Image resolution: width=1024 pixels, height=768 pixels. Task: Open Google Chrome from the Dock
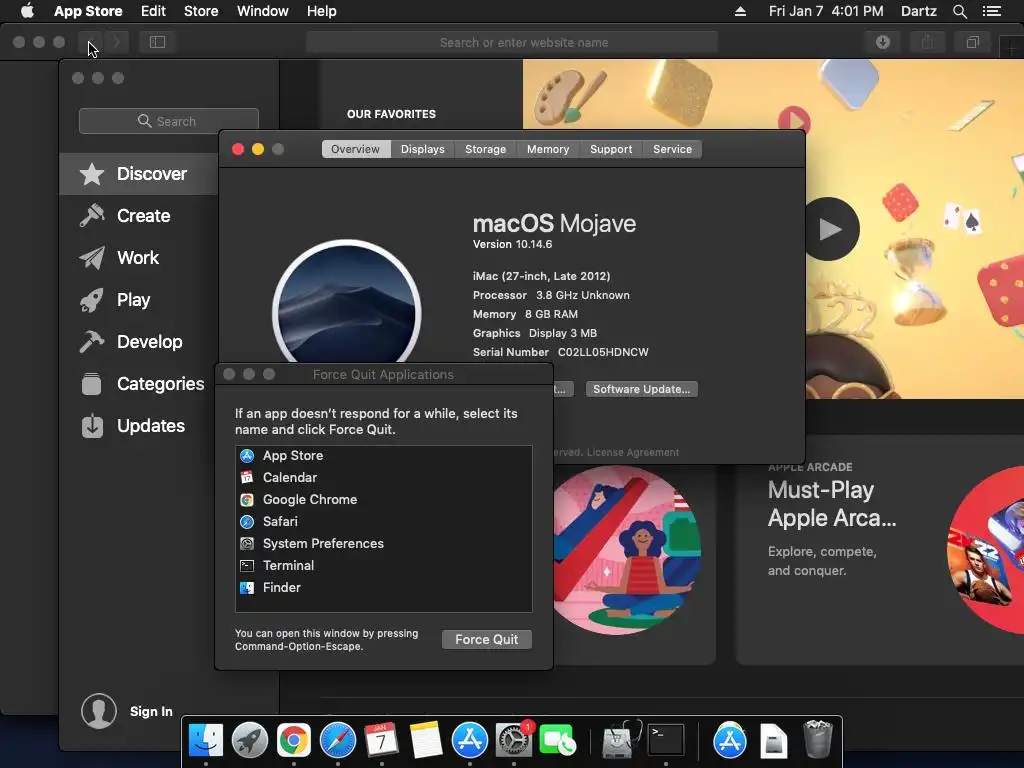click(x=293, y=741)
